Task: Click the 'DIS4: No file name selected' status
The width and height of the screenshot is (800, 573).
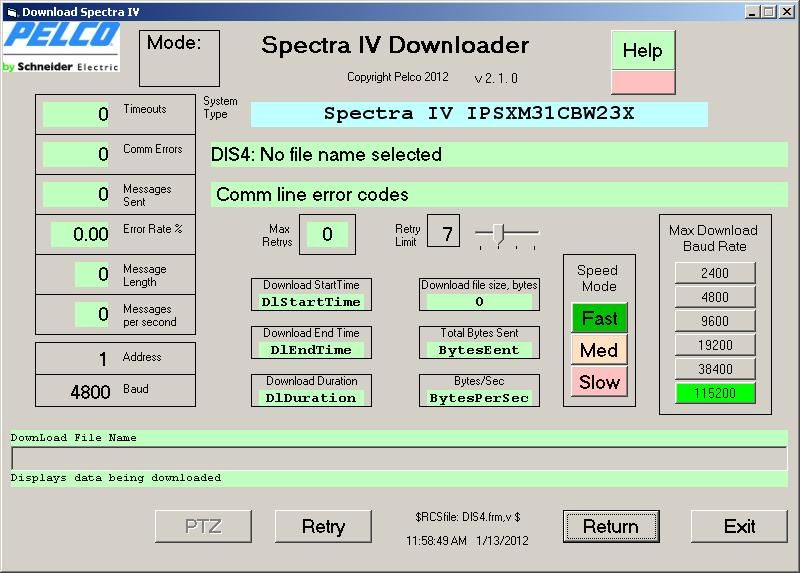Action: (x=499, y=154)
